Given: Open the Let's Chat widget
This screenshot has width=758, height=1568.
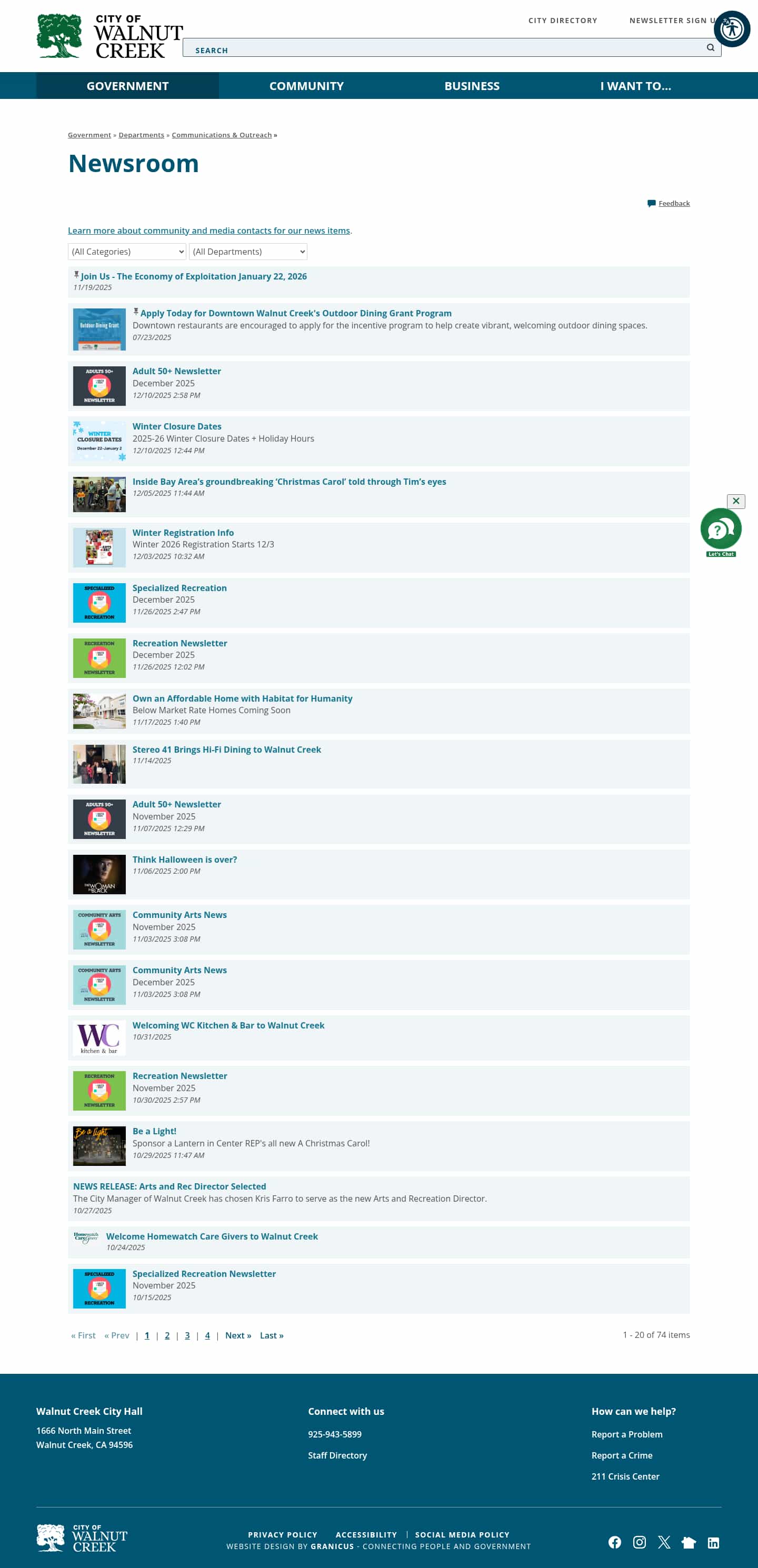Looking at the screenshot, I should [721, 532].
